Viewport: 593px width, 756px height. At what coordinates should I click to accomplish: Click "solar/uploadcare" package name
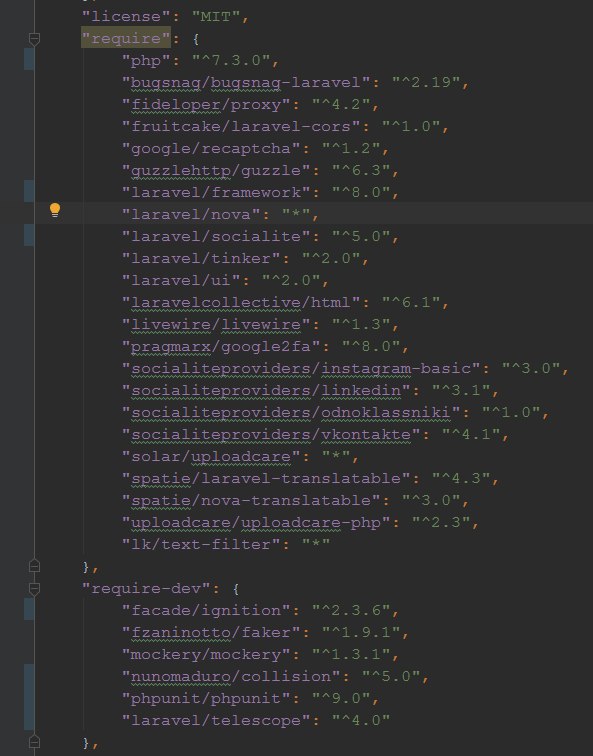click(211, 456)
